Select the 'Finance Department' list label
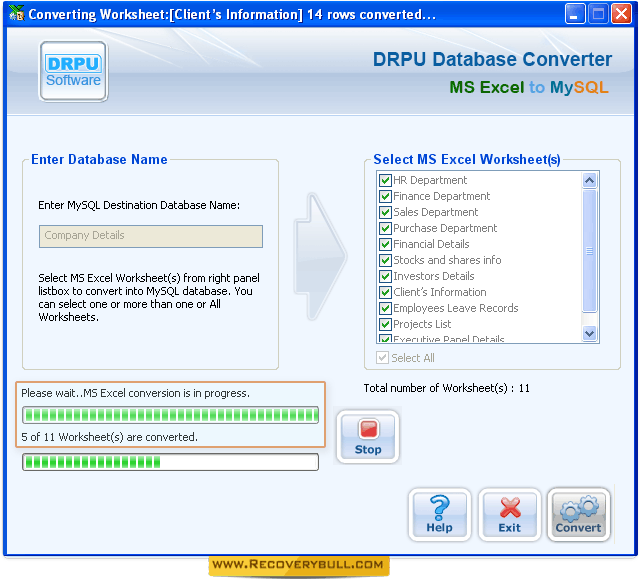This screenshot has height=579, width=640. (442, 196)
